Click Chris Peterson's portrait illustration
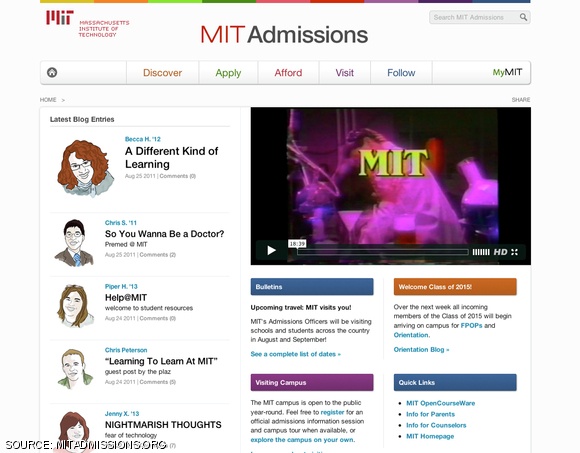This screenshot has height=453, width=580. coord(75,369)
